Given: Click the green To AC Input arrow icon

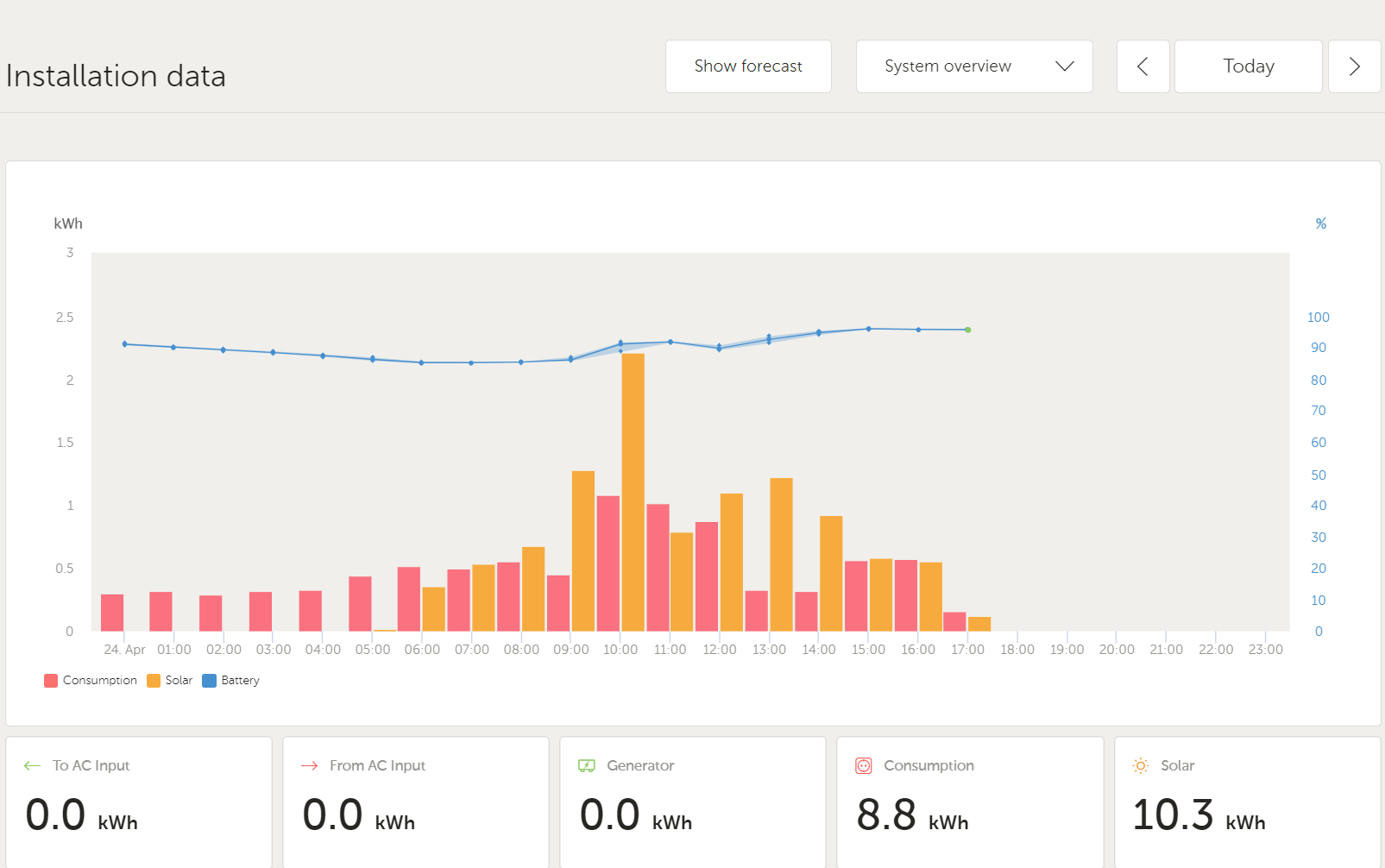Looking at the screenshot, I should [32, 766].
